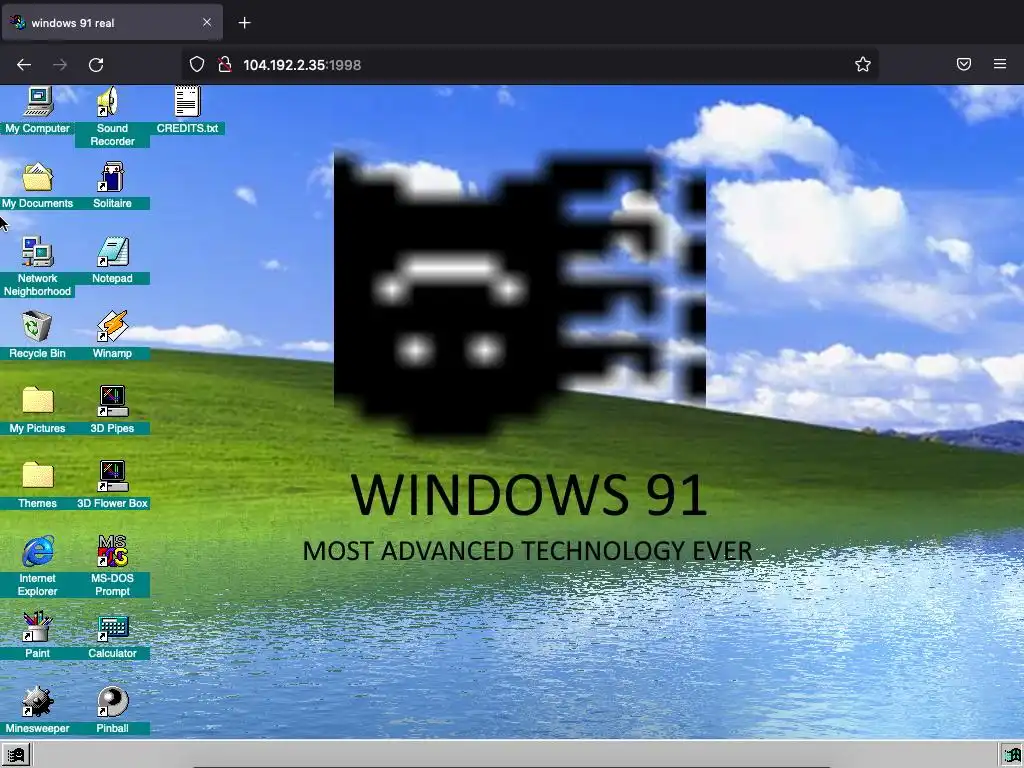Click the Start button on the taskbar
Image resolution: width=1024 pixels, height=768 pixels.
coord(16,755)
